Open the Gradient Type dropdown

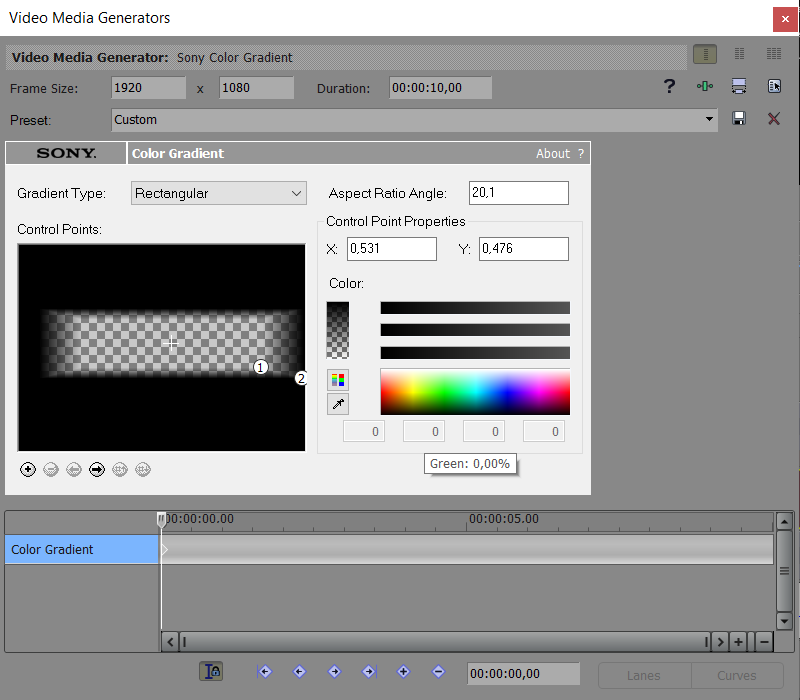(219, 193)
